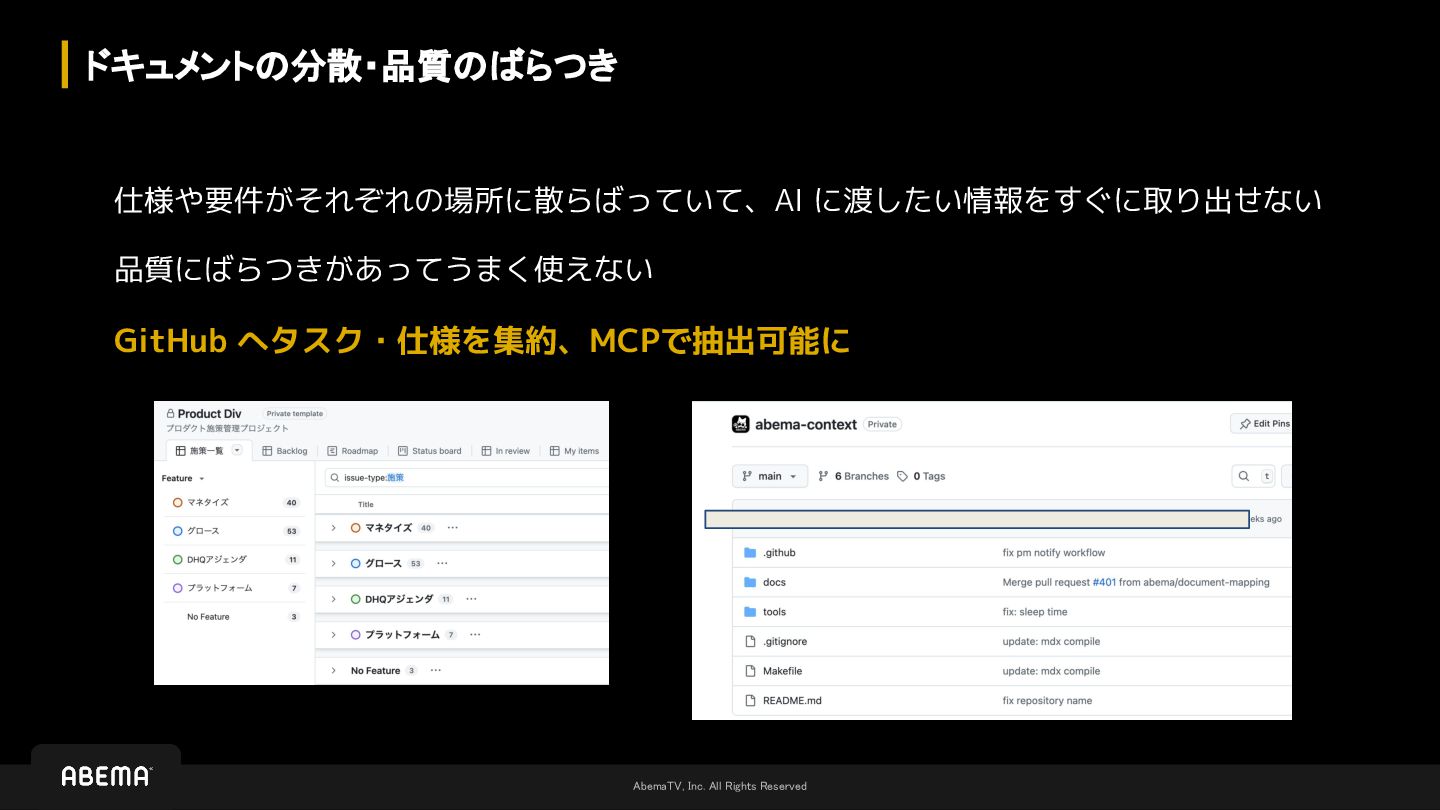Switch to the My items tab
Screen dimensions: 1440x810
point(575,451)
